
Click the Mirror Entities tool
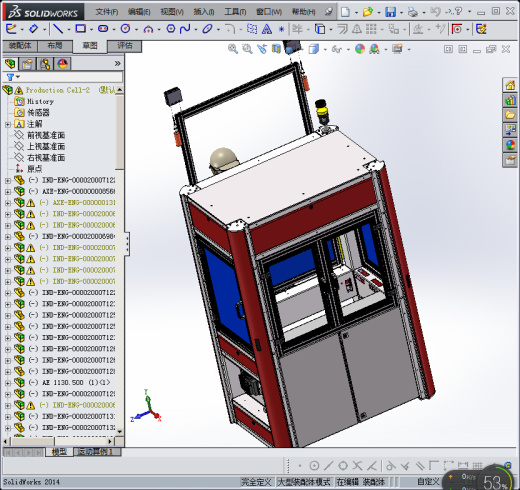point(357,29)
